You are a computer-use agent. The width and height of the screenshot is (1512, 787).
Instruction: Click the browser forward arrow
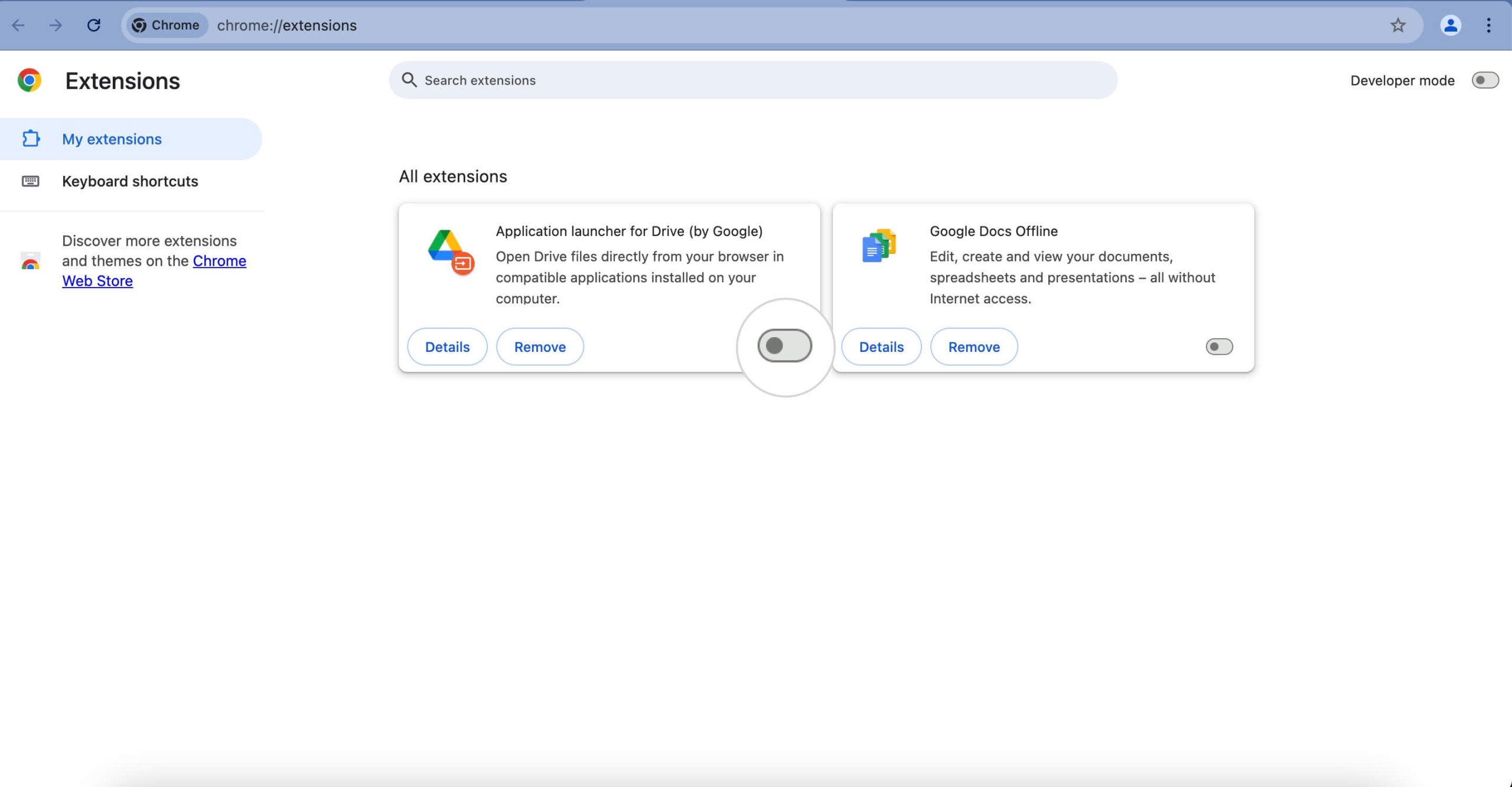pos(56,25)
